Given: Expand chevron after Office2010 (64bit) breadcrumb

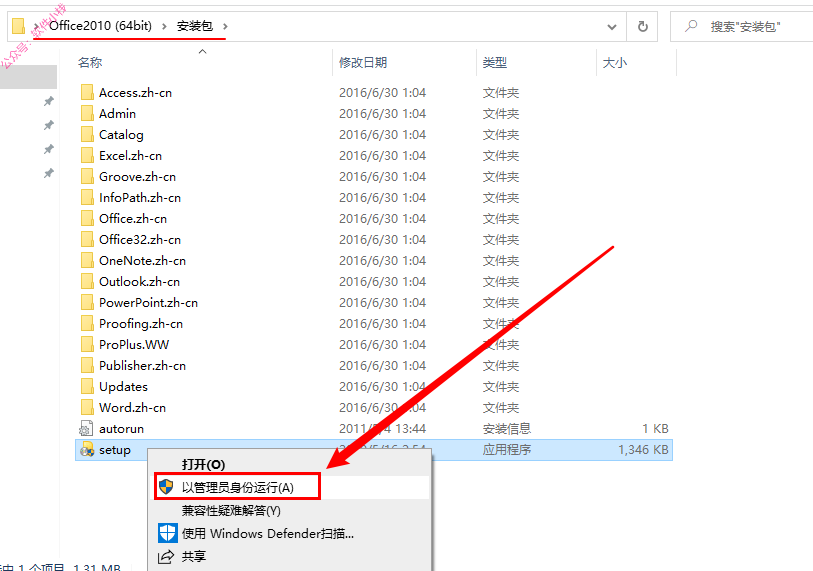Looking at the screenshot, I should pyautogui.click(x=164, y=26).
